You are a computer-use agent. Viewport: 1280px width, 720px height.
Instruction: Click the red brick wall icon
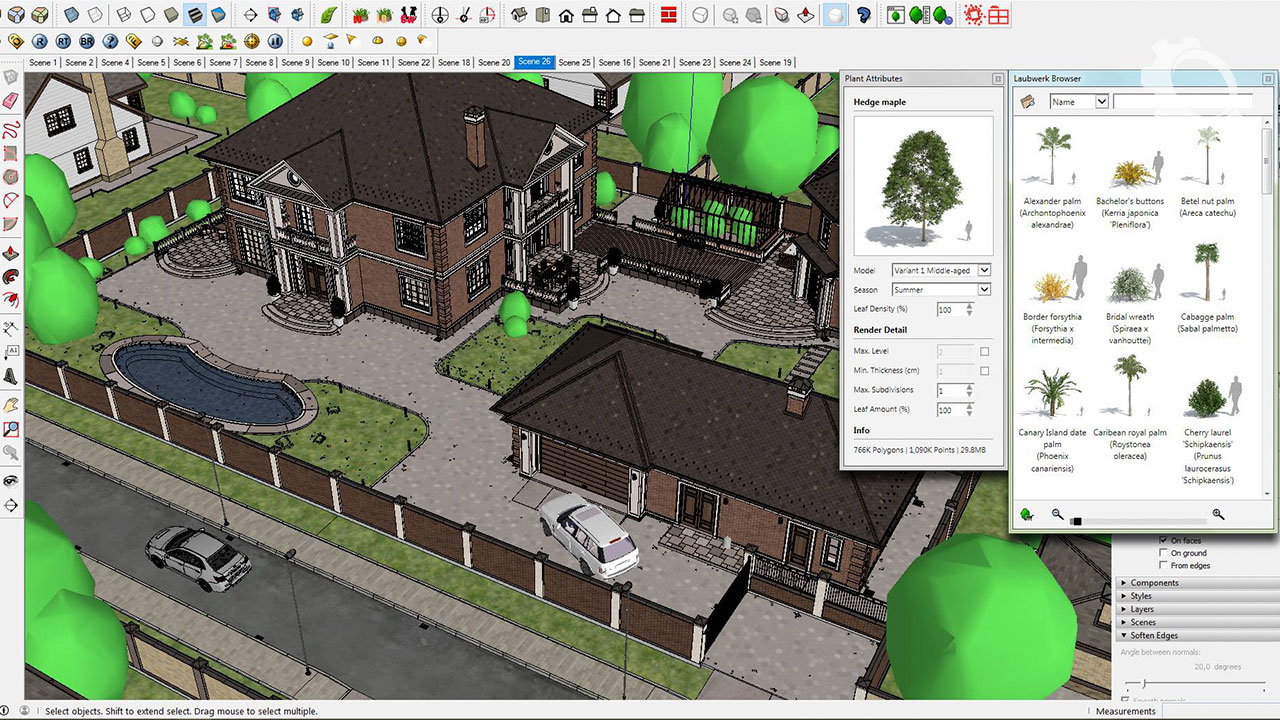[x=668, y=15]
